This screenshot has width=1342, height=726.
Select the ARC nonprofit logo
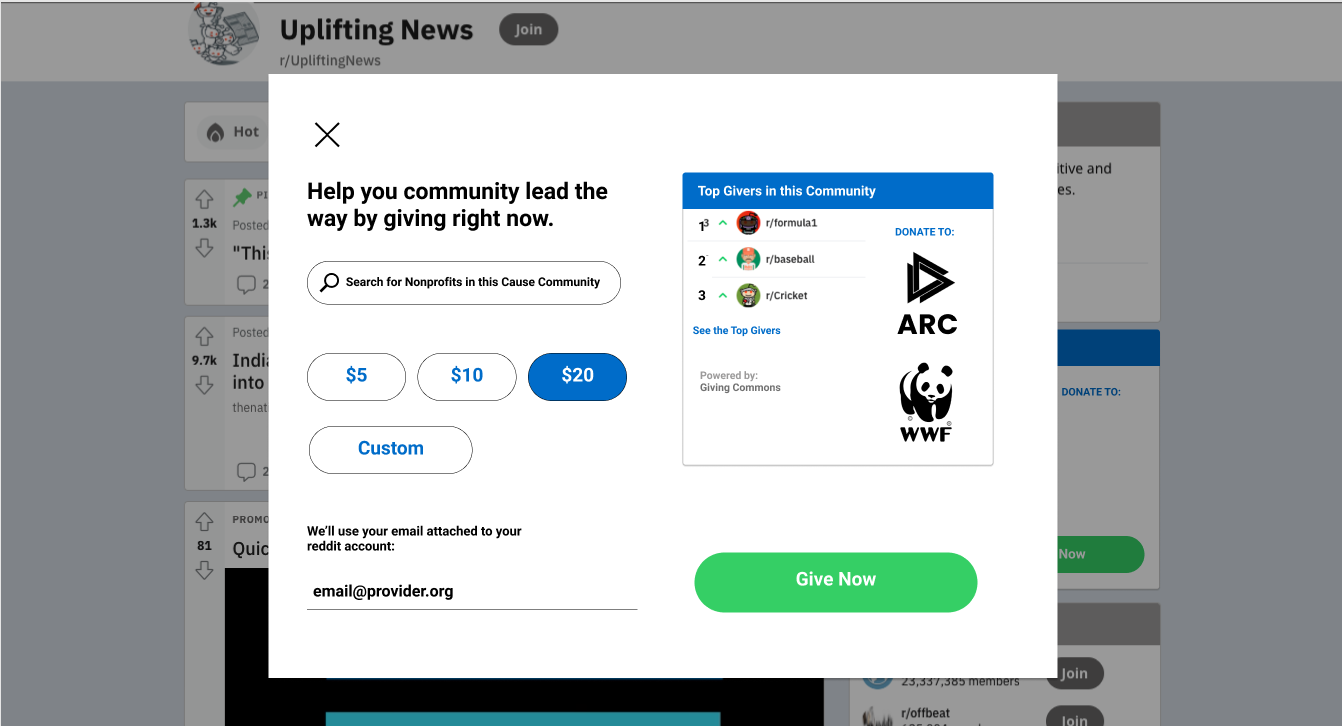(x=927, y=293)
